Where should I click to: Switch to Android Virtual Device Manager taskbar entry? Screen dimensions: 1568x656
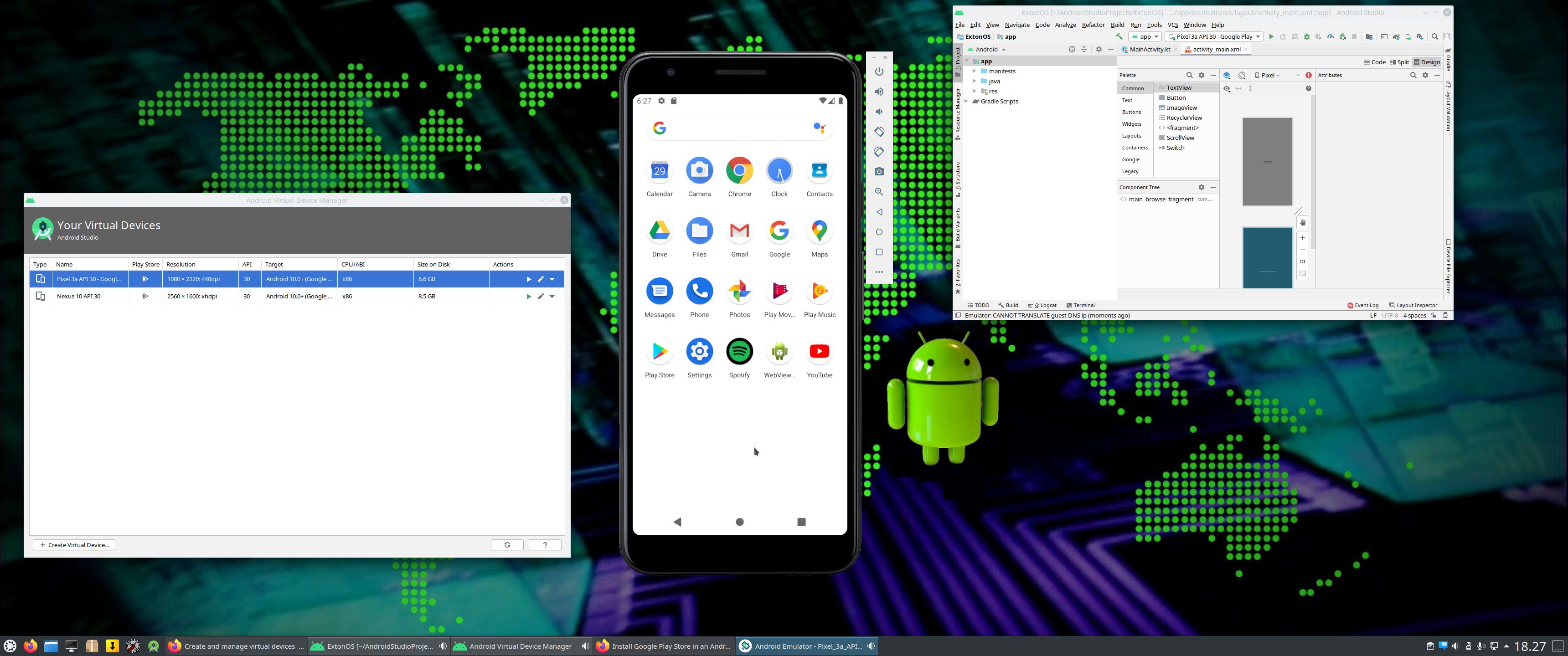tap(521, 646)
